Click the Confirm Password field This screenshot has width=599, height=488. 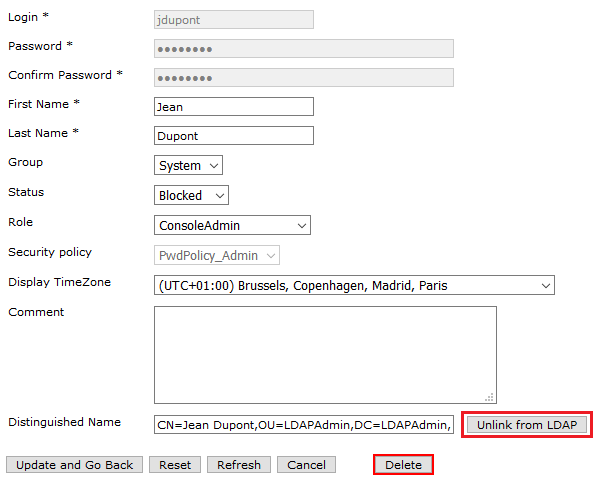[x=304, y=78]
